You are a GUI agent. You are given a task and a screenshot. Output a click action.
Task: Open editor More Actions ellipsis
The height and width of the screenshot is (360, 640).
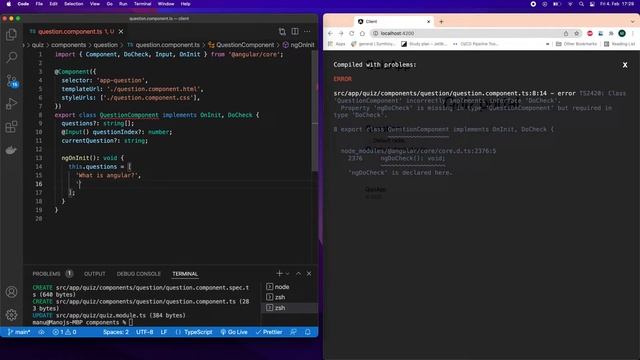[307, 31]
